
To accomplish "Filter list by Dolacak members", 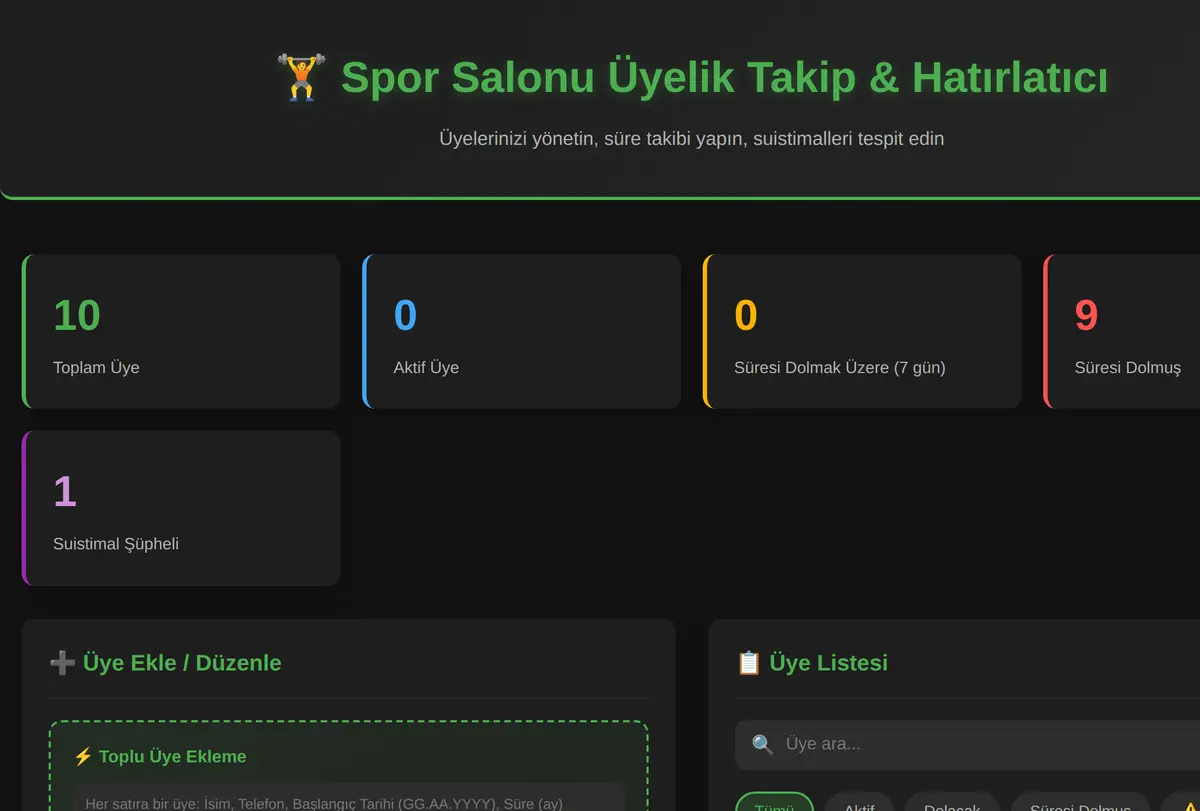I will [x=951, y=802].
